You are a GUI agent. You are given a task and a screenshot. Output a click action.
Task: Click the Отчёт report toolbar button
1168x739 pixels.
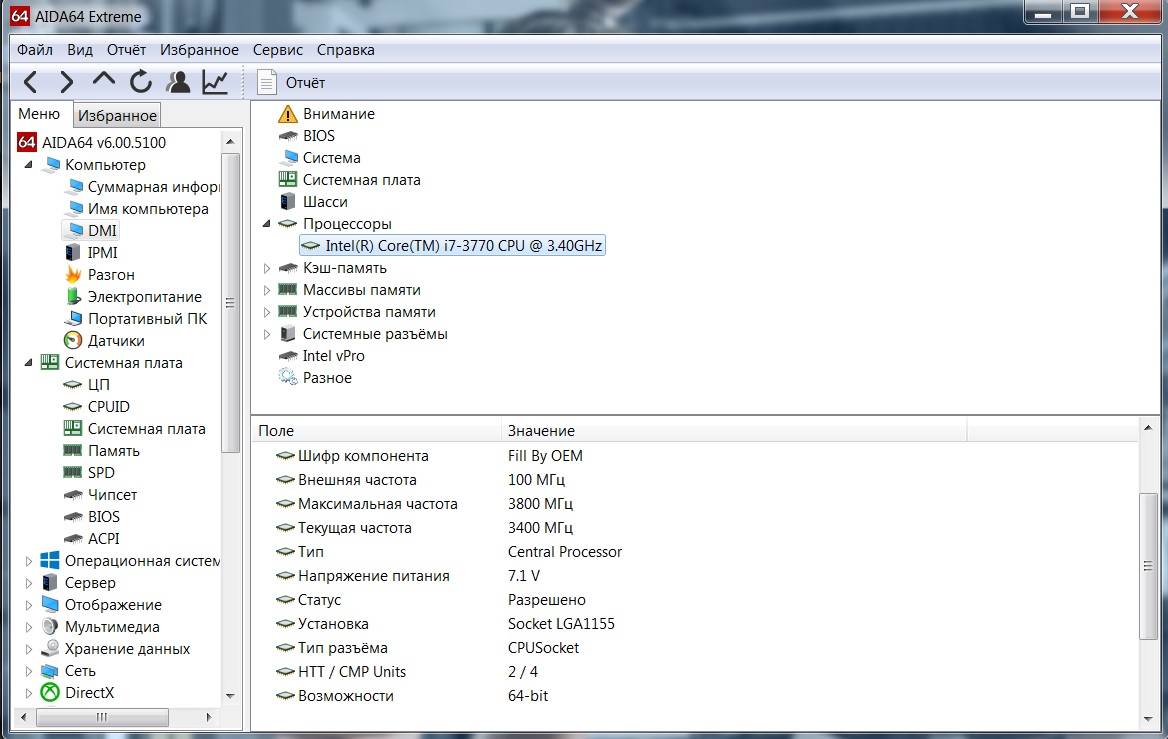coord(291,82)
